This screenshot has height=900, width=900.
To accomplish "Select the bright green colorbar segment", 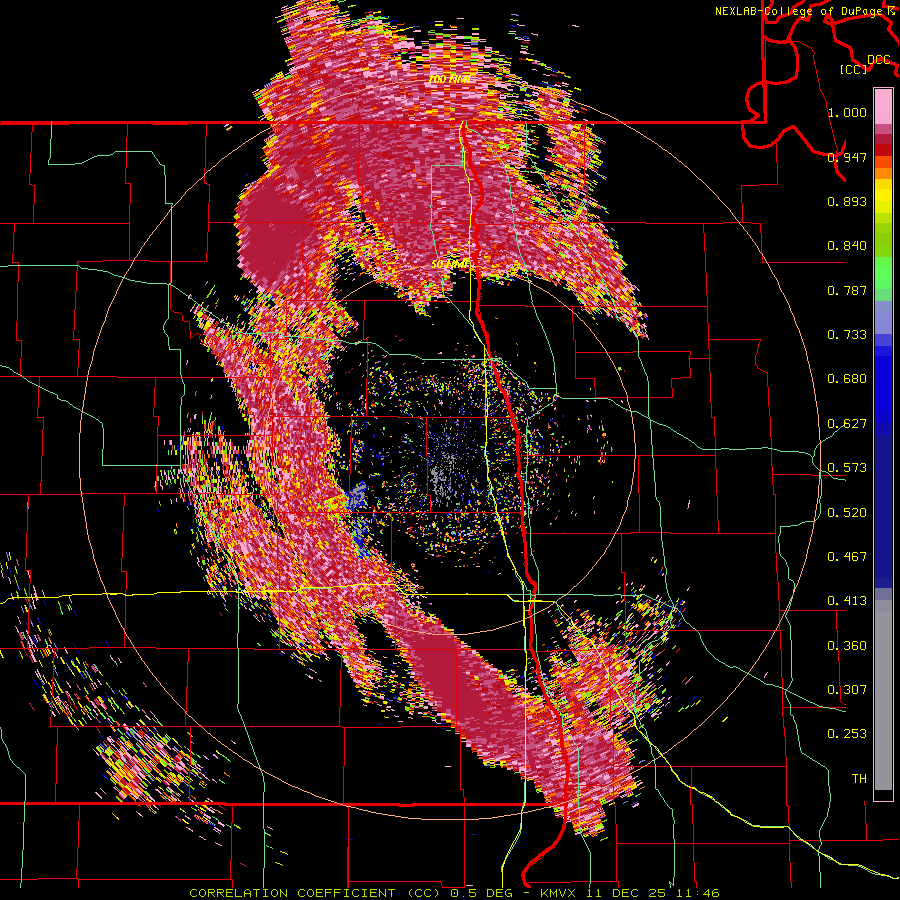I will (883, 273).
